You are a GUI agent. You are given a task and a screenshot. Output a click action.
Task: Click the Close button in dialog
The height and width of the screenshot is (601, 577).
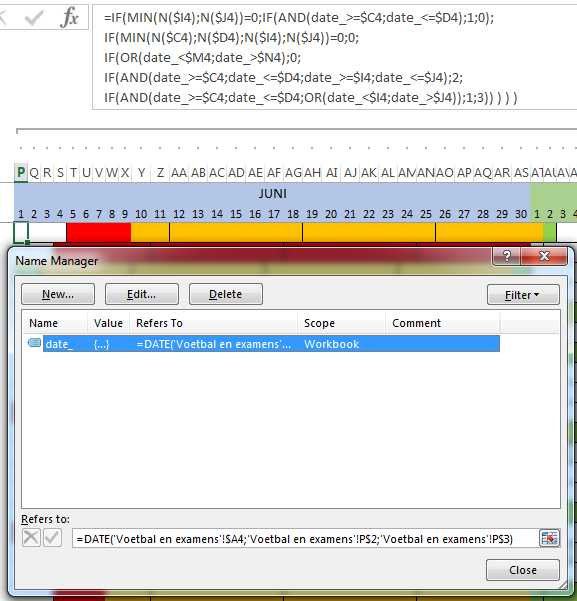(x=523, y=570)
